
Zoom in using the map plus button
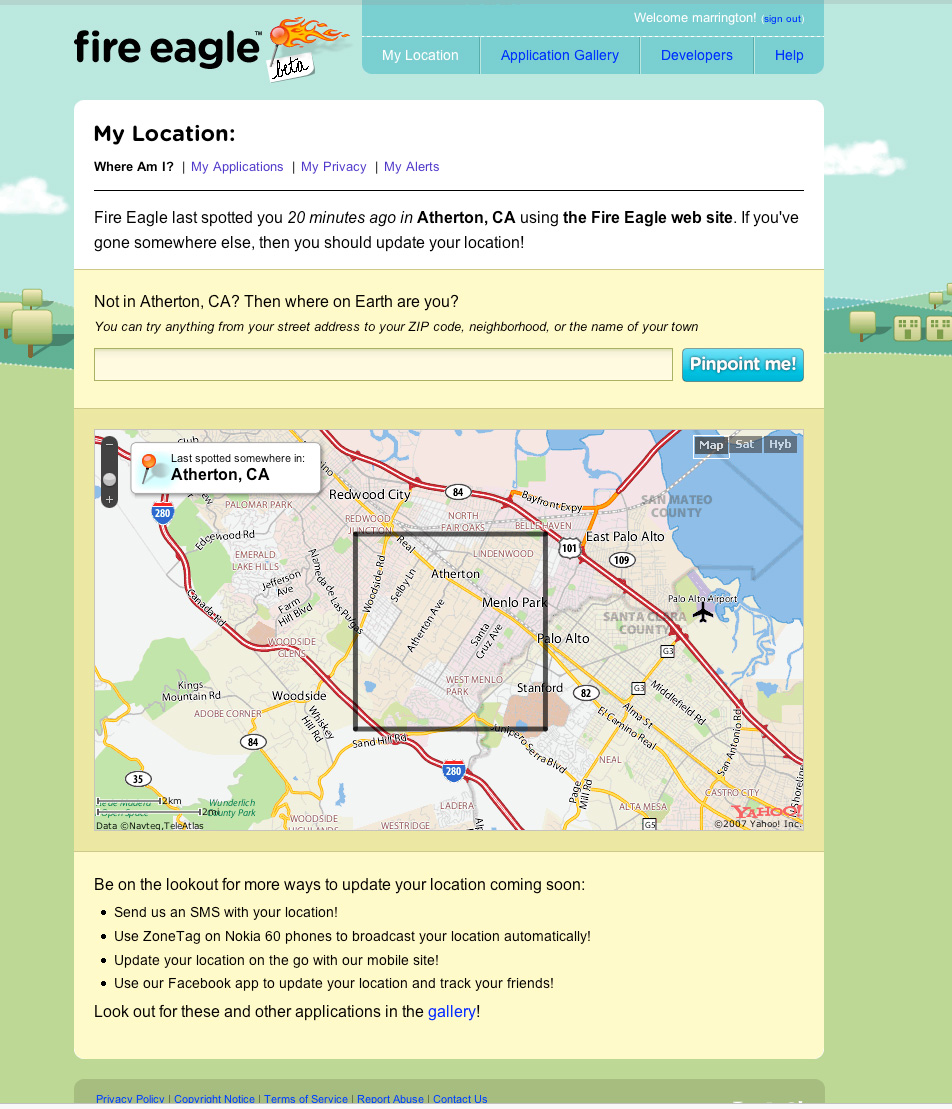(110, 499)
